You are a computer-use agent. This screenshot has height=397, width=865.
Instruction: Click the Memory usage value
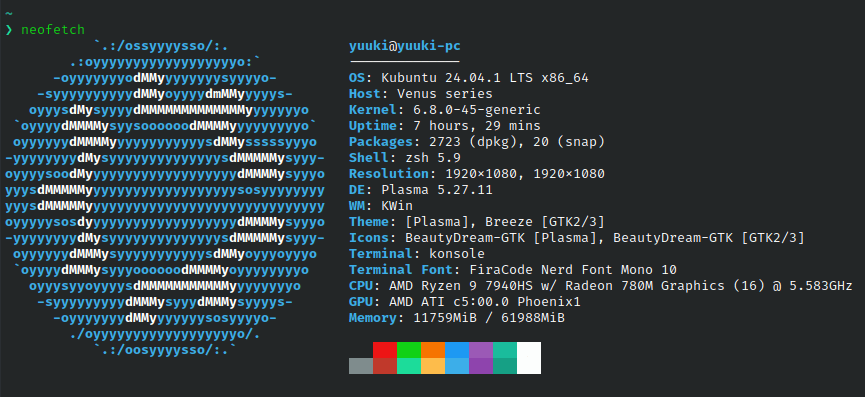480,318
